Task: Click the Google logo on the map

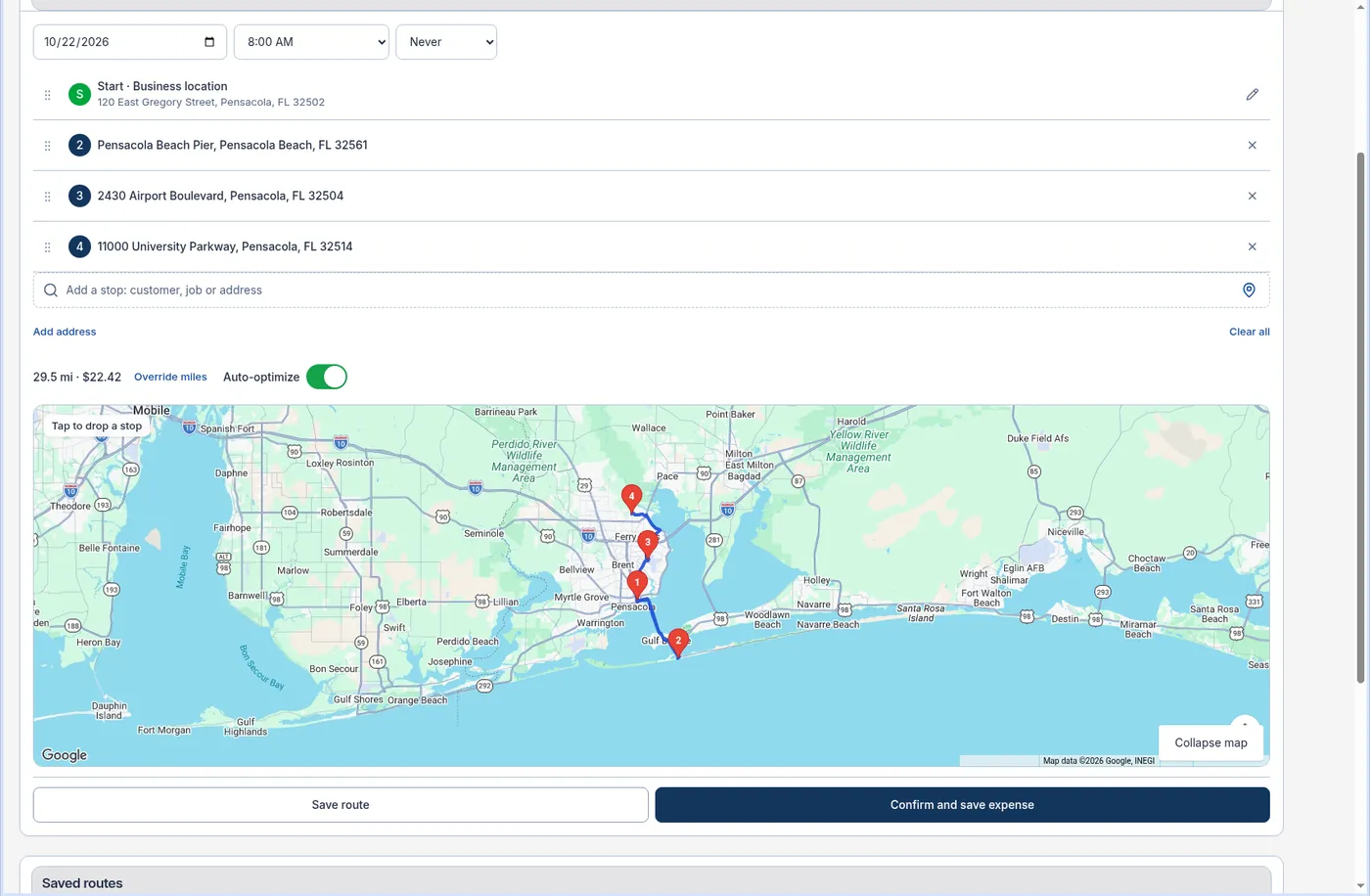Action: coord(65,755)
